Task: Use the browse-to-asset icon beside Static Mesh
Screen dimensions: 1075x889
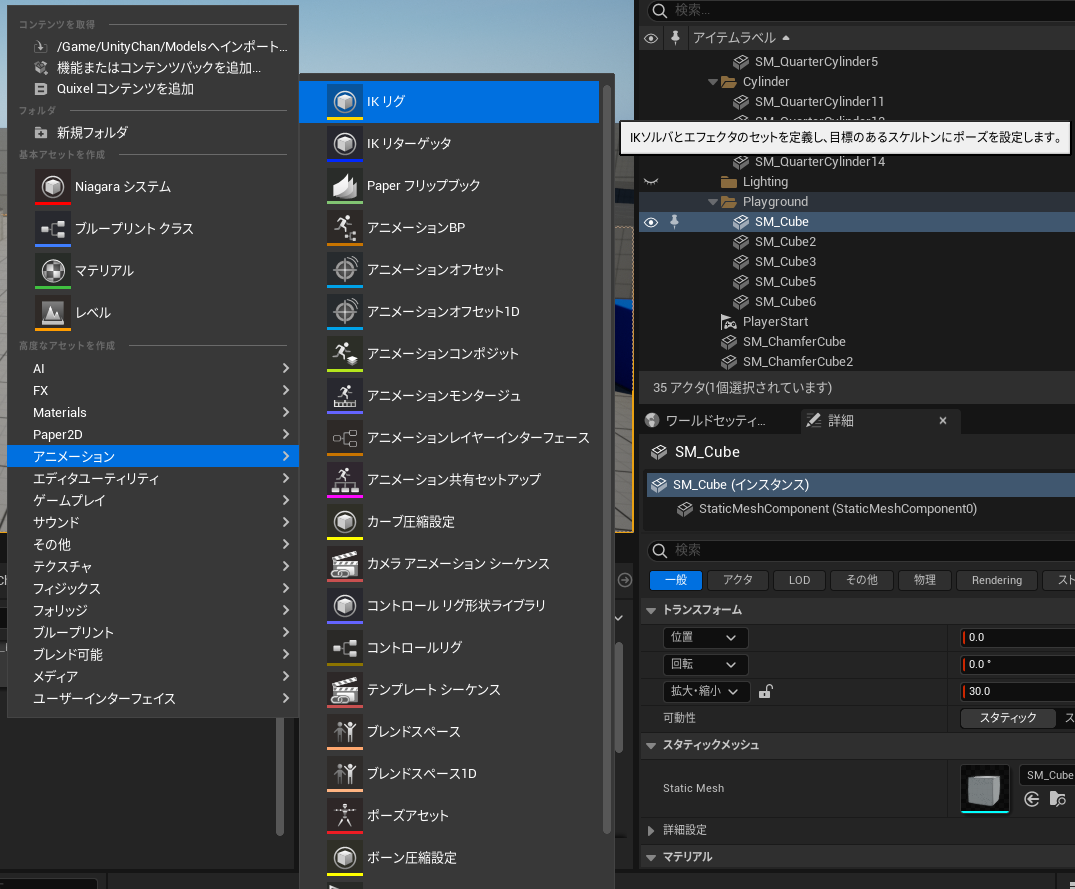Action: [1057, 799]
